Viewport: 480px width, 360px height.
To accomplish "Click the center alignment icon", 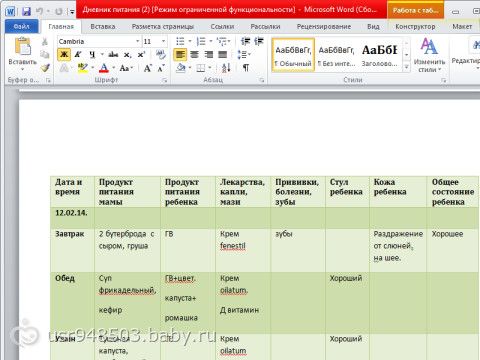I will (195, 54).
